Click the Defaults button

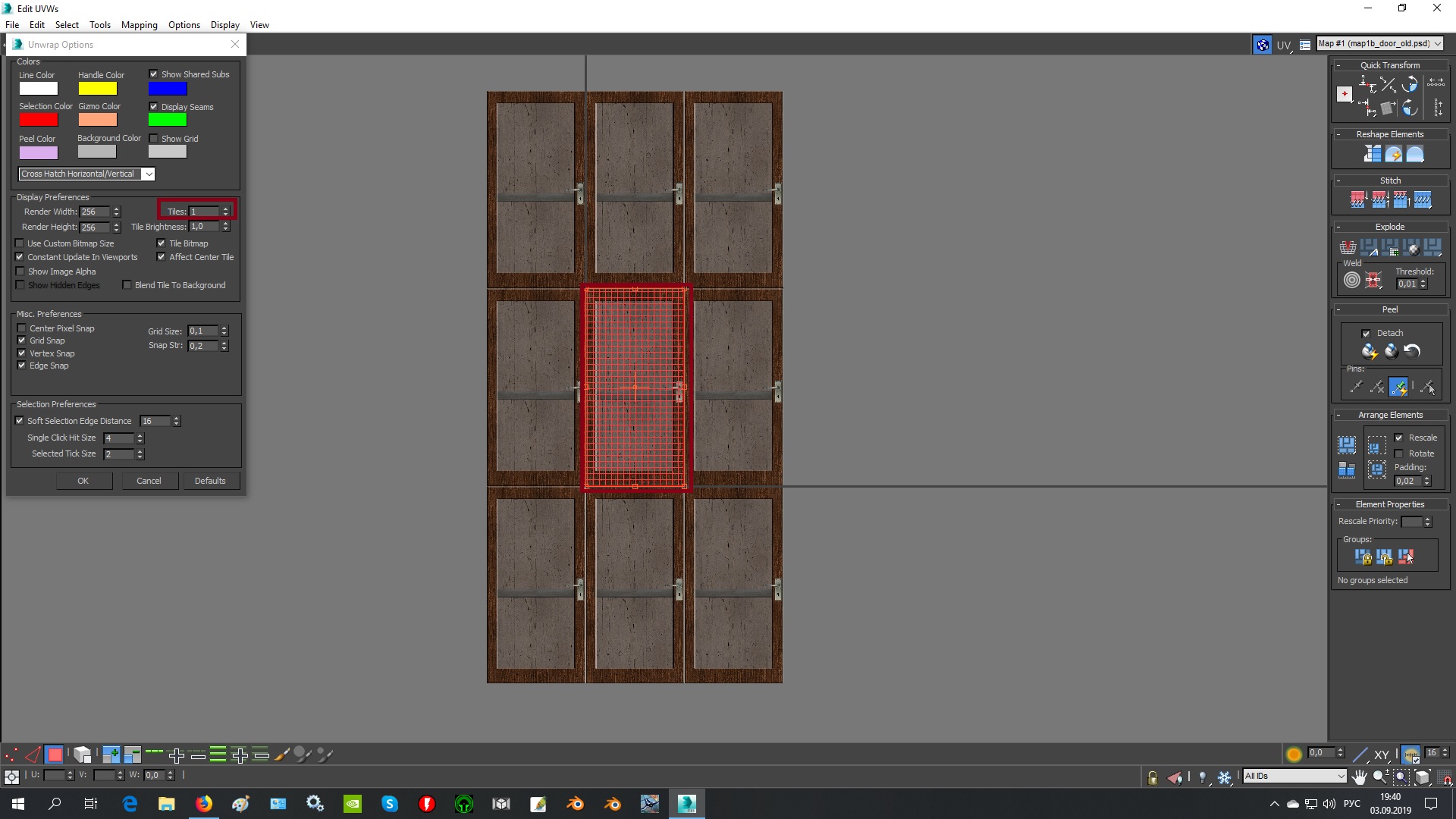point(209,481)
